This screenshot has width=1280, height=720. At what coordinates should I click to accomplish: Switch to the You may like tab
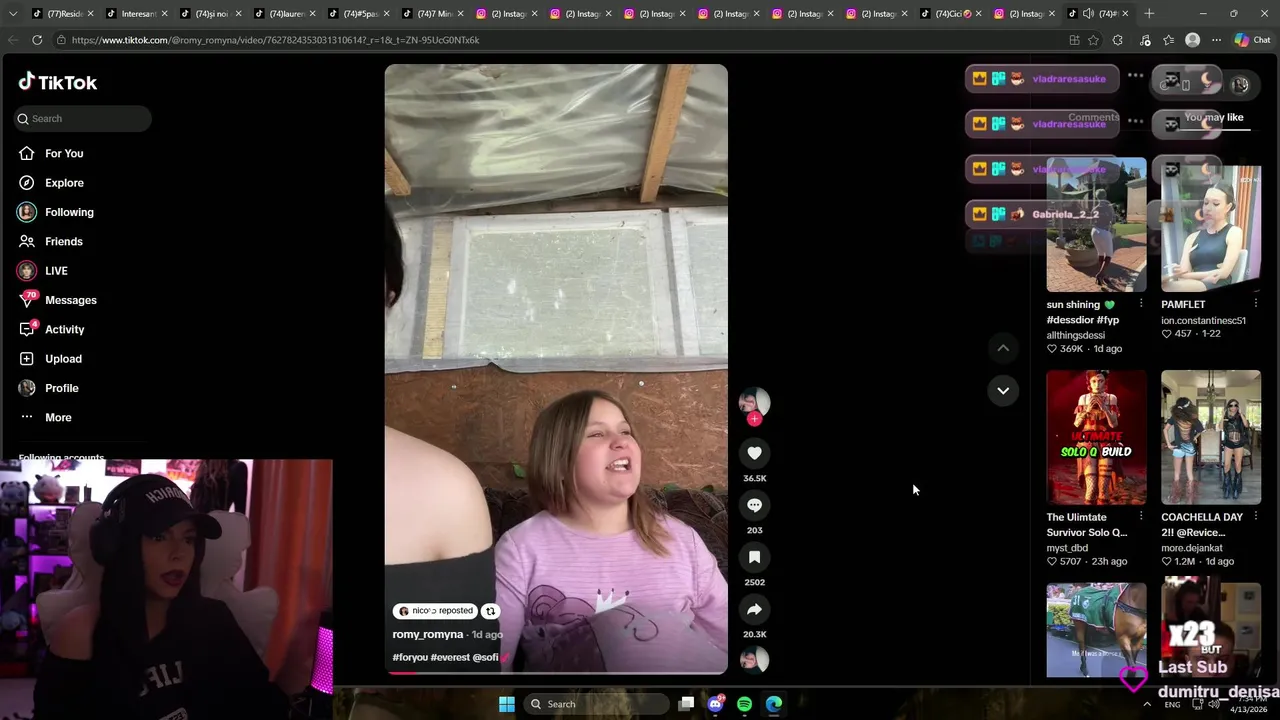pos(1214,117)
